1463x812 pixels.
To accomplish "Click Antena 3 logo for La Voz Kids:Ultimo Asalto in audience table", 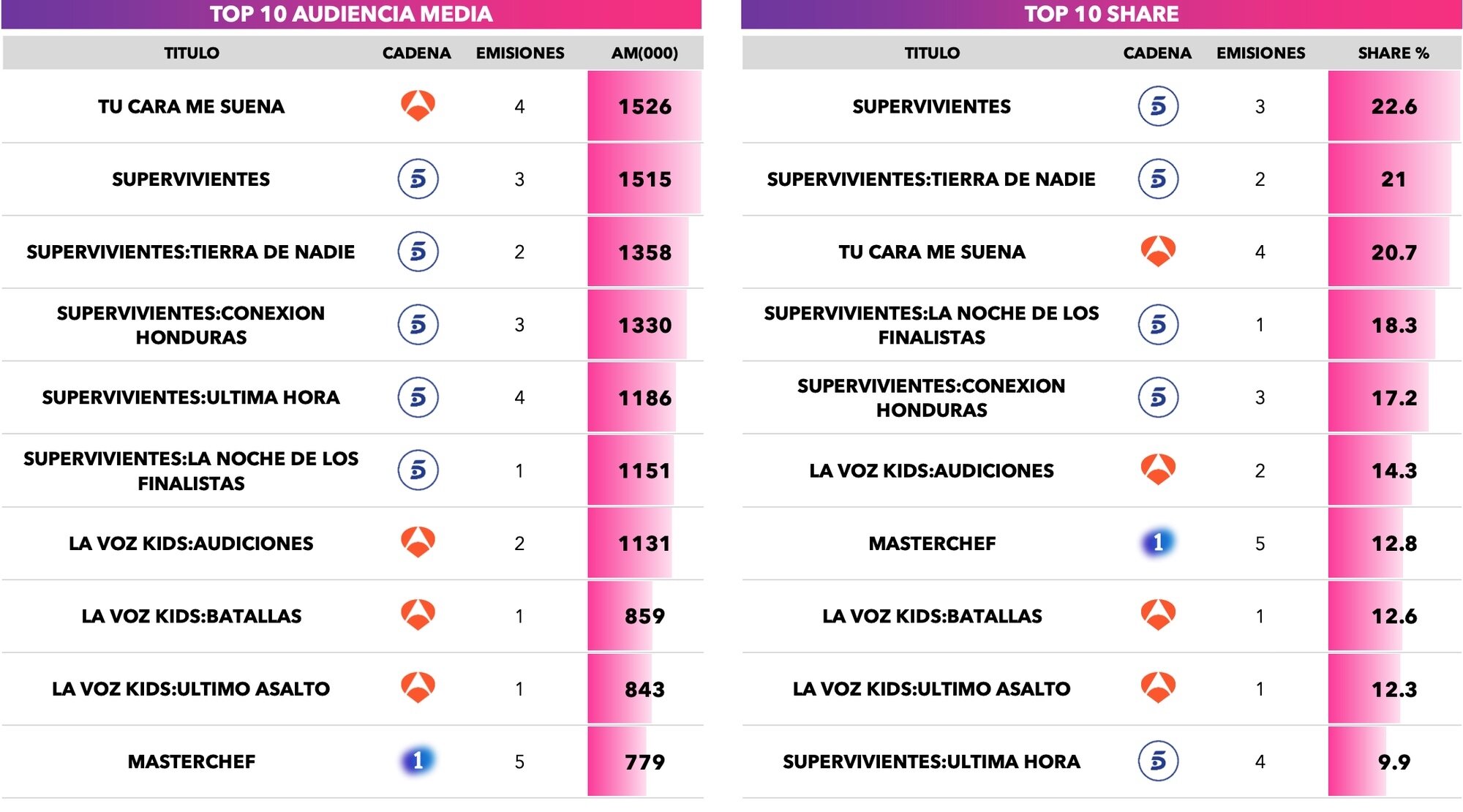I will (x=418, y=688).
